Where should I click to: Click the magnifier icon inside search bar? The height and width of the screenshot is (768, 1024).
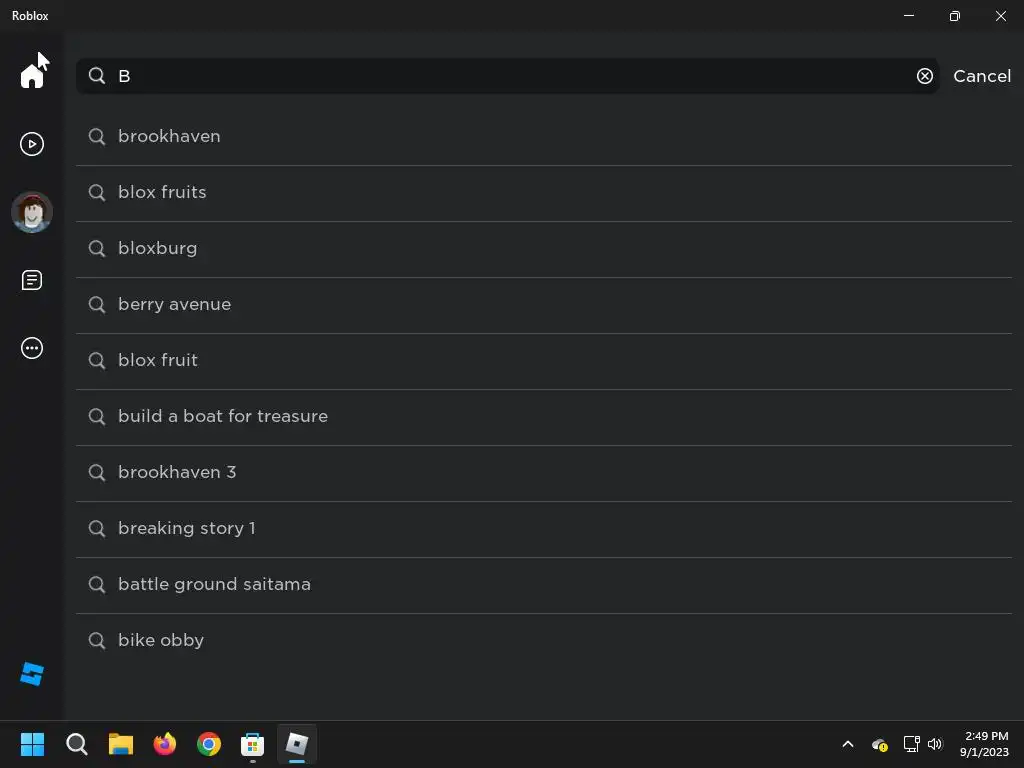click(97, 76)
